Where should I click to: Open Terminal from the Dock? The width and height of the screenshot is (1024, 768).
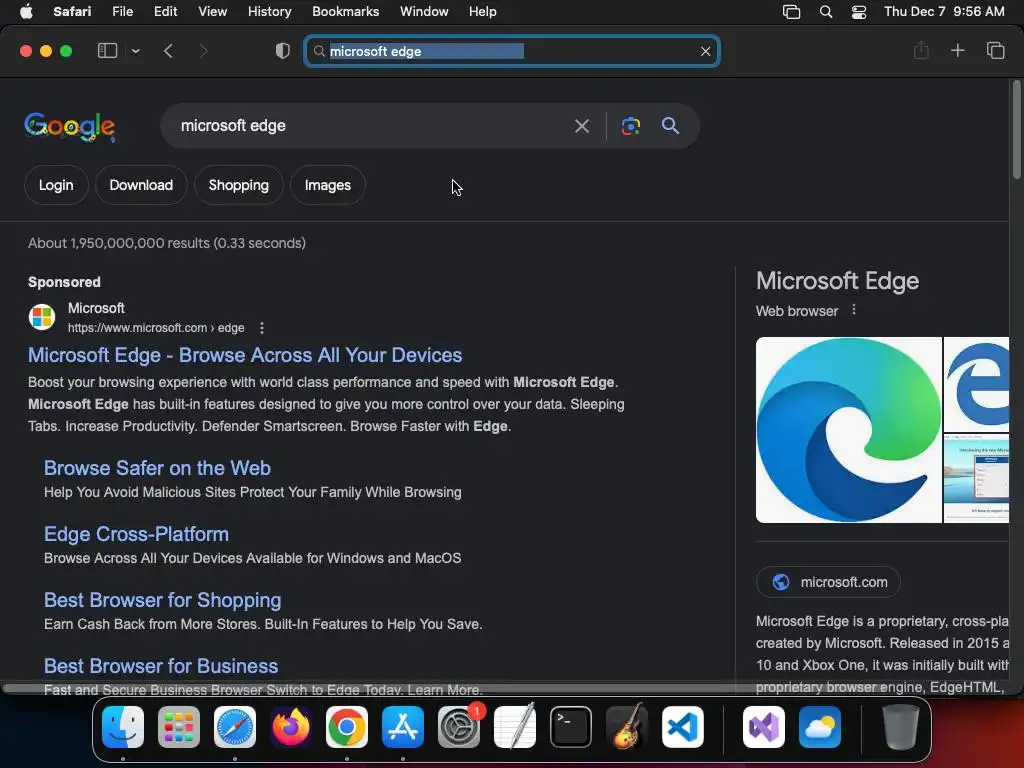[571, 727]
